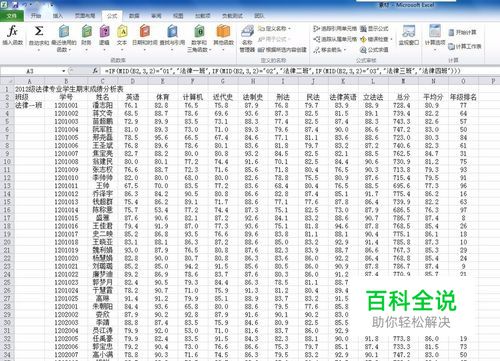Click the 年级排名 header cell
Viewport: 500px width, 361px height.
pyautogui.click(x=463, y=97)
